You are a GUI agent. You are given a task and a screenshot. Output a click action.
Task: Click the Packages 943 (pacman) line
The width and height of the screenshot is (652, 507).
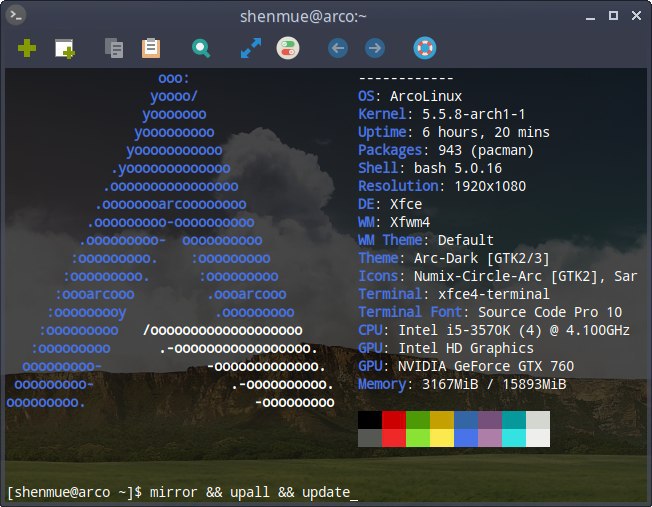(x=446, y=150)
